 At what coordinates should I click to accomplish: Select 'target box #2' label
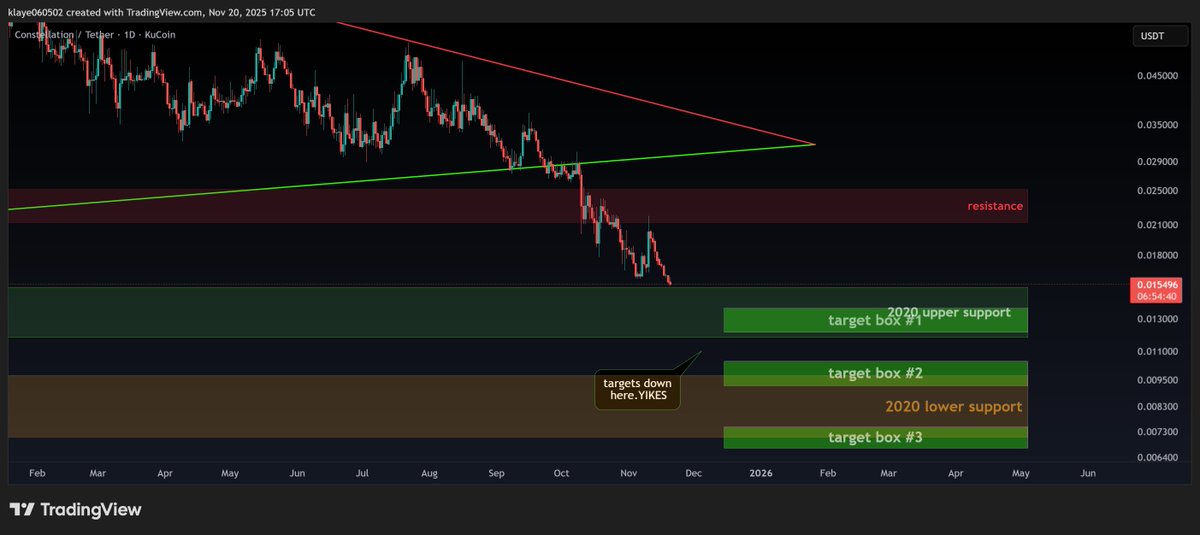pyautogui.click(x=875, y=373)
